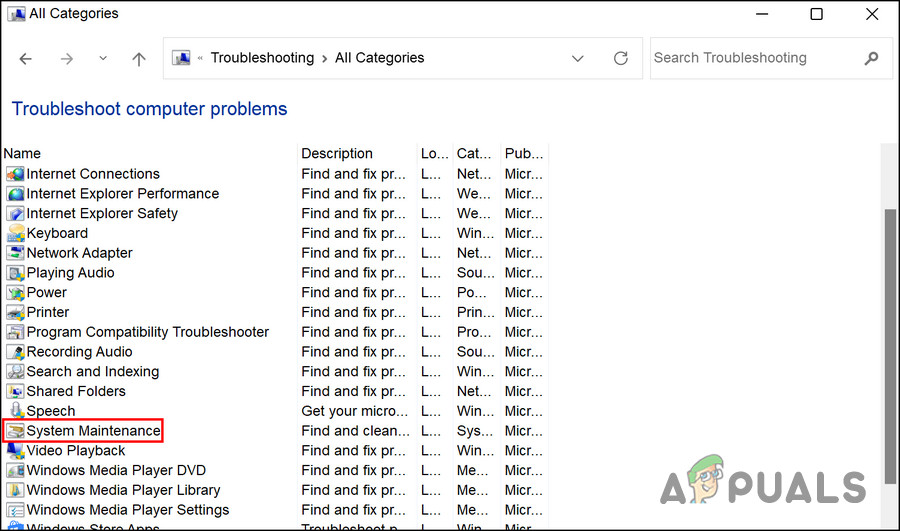Sort the list by Description column
900x531 pixels.
coord(337,153)
